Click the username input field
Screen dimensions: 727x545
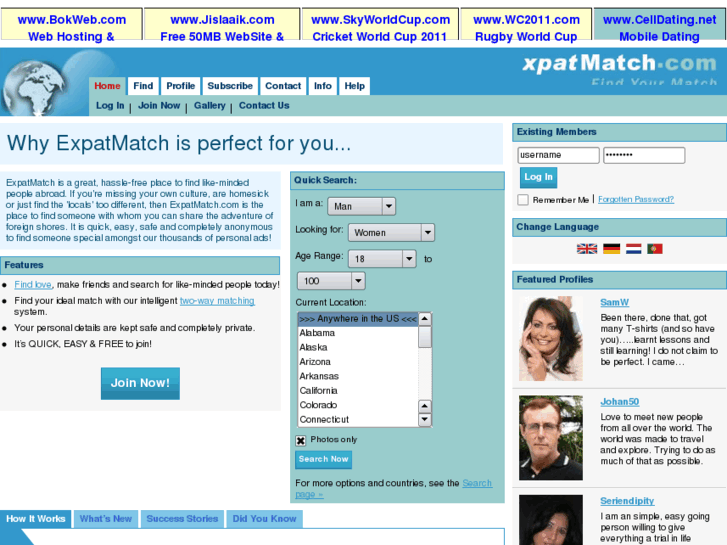click(558, 155)
